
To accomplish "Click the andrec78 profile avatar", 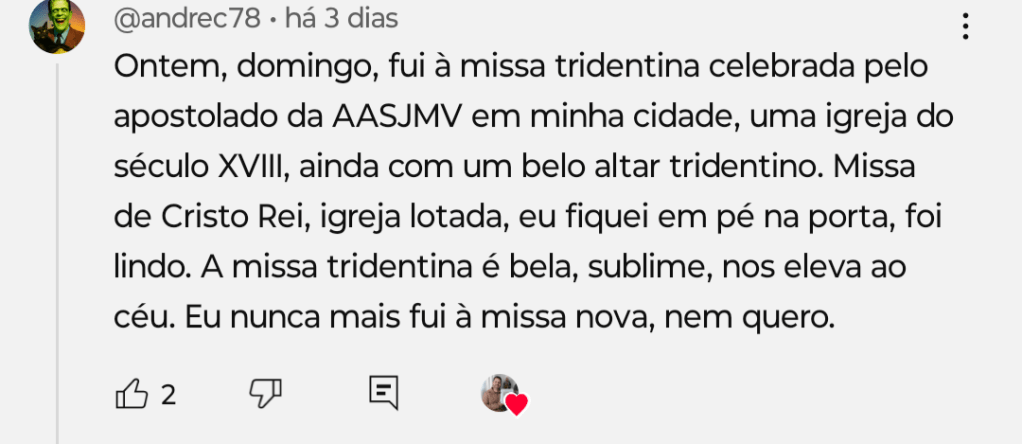I will (57, 26).
